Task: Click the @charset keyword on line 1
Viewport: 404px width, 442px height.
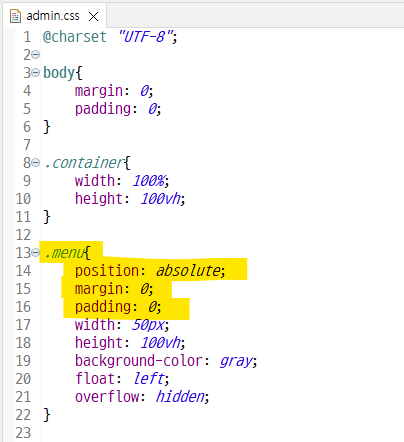Action: tap(75, 37)
